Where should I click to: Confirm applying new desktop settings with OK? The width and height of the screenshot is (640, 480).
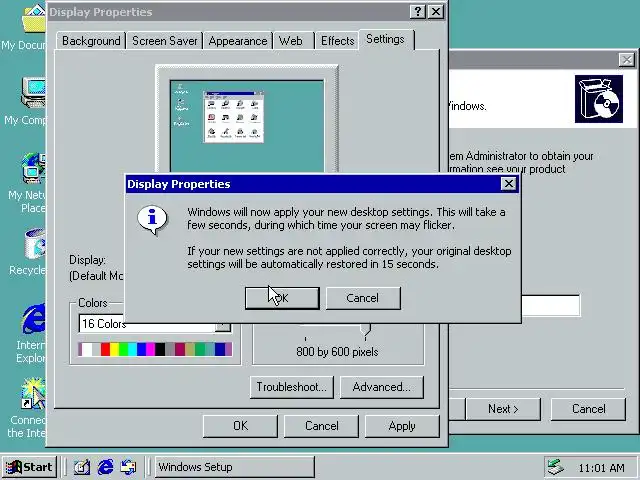tap(282, 298)
